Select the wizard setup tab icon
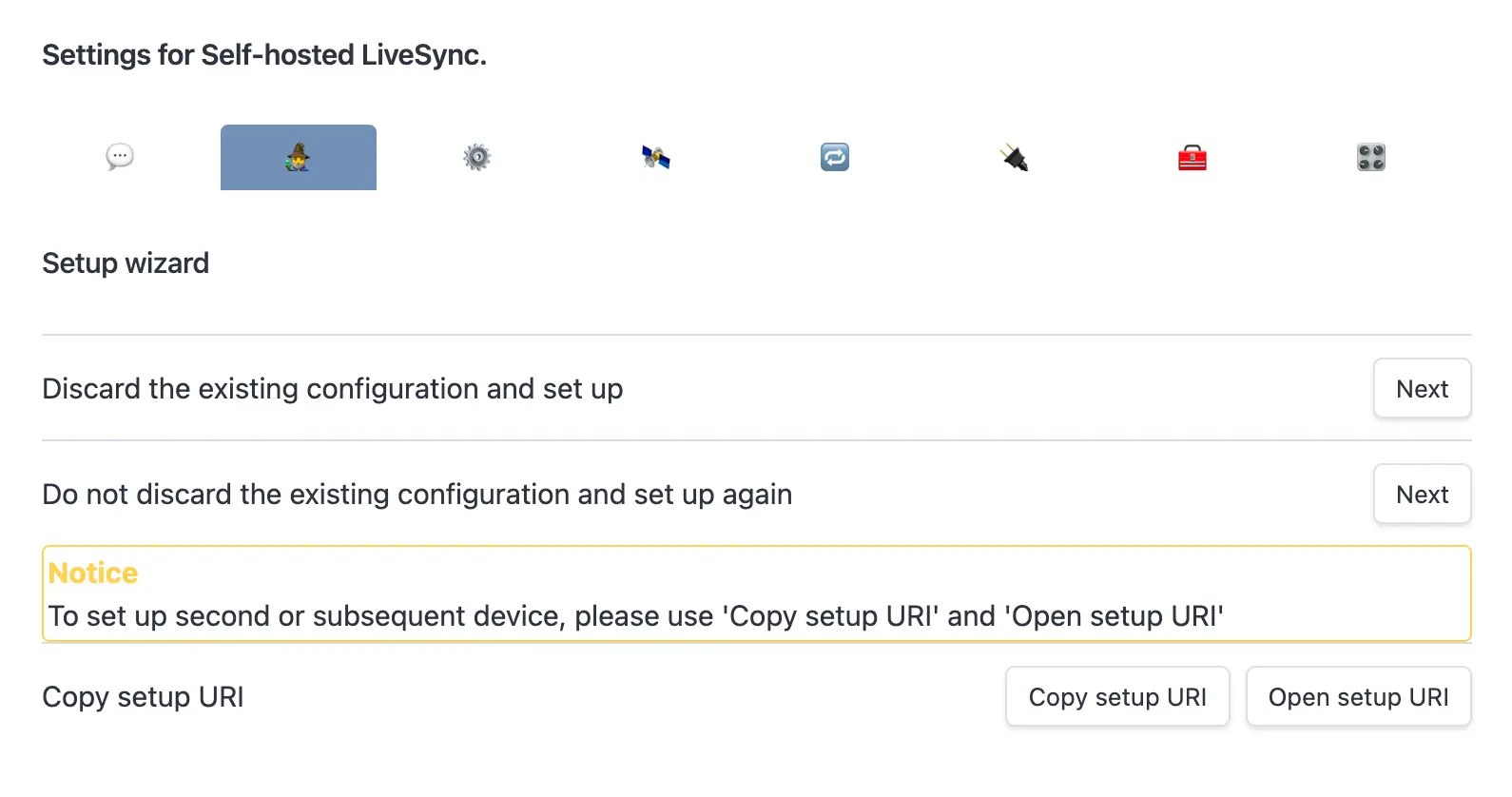Viewport: 1512px width, 797px height. click(298, 157)
